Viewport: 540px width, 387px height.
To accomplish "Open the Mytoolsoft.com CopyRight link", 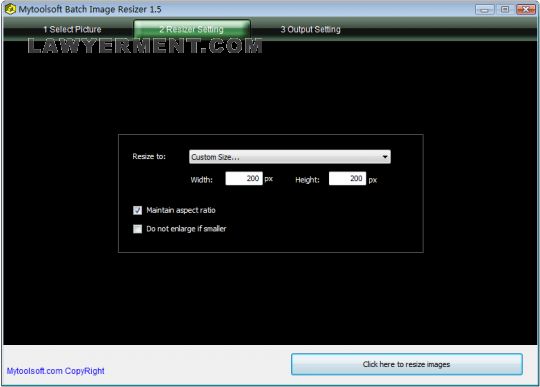I will point(55,371).
